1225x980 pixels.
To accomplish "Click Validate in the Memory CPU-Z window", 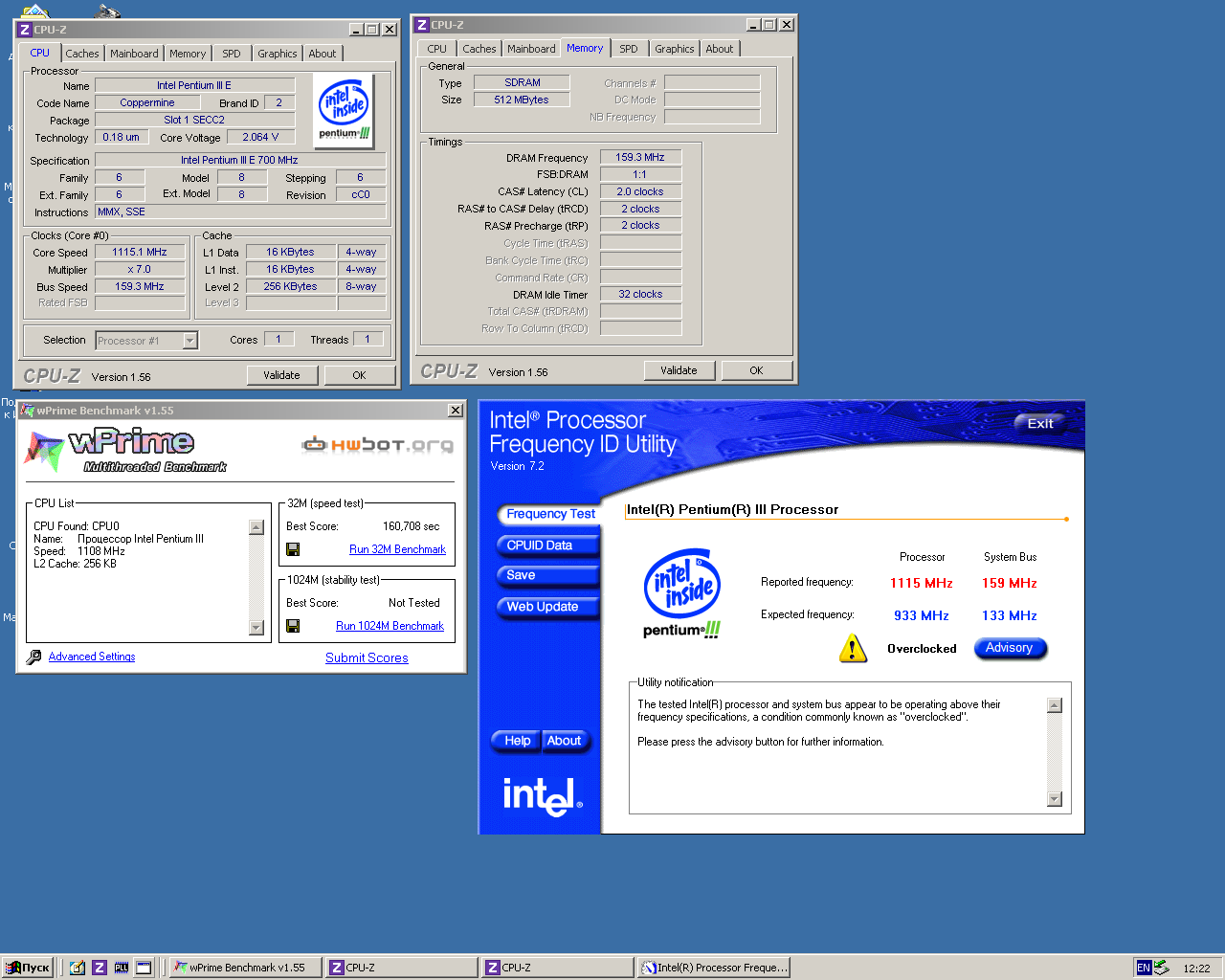I will [x=679, y=370].
